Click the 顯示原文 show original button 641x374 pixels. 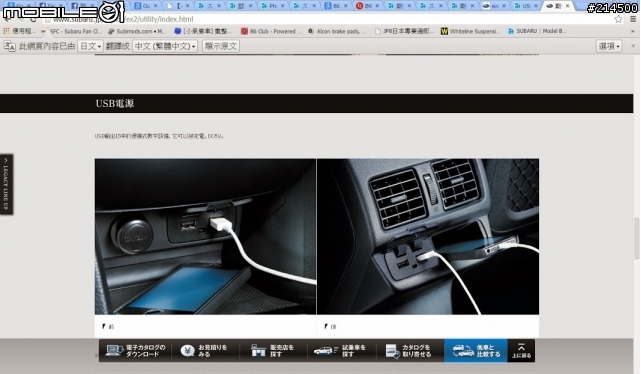[221, 46]
